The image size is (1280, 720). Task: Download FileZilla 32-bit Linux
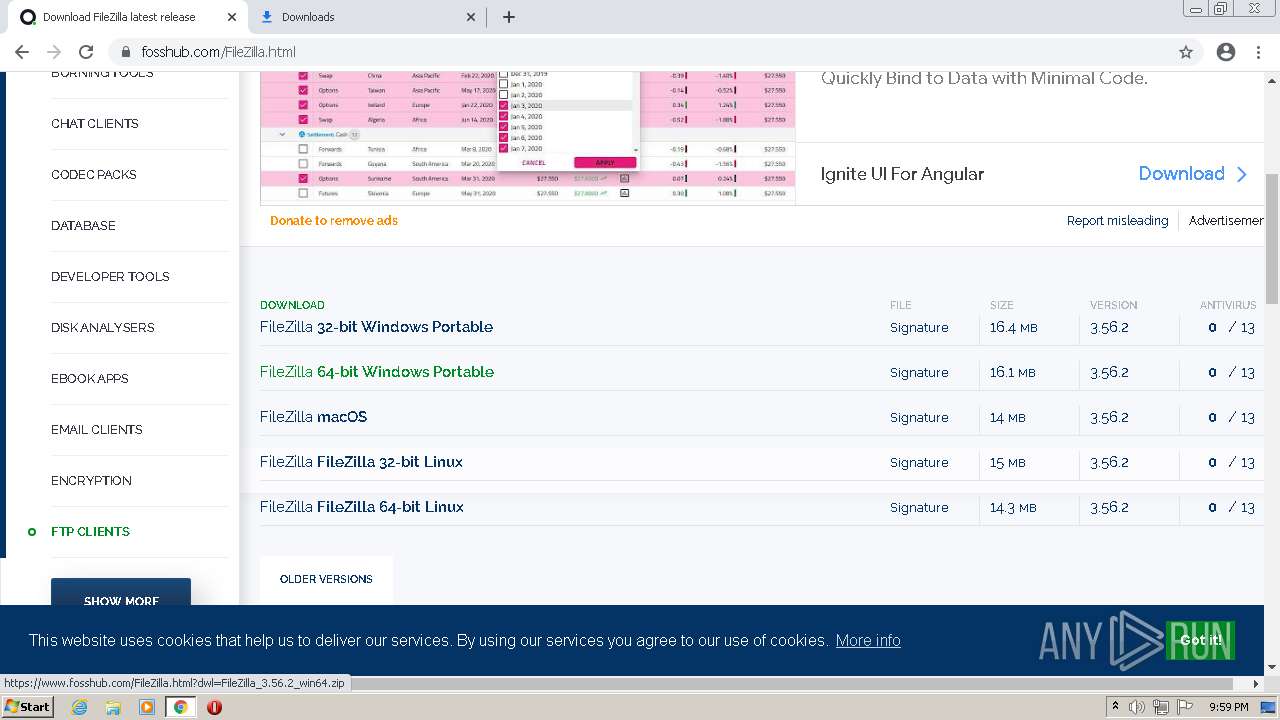361,462
